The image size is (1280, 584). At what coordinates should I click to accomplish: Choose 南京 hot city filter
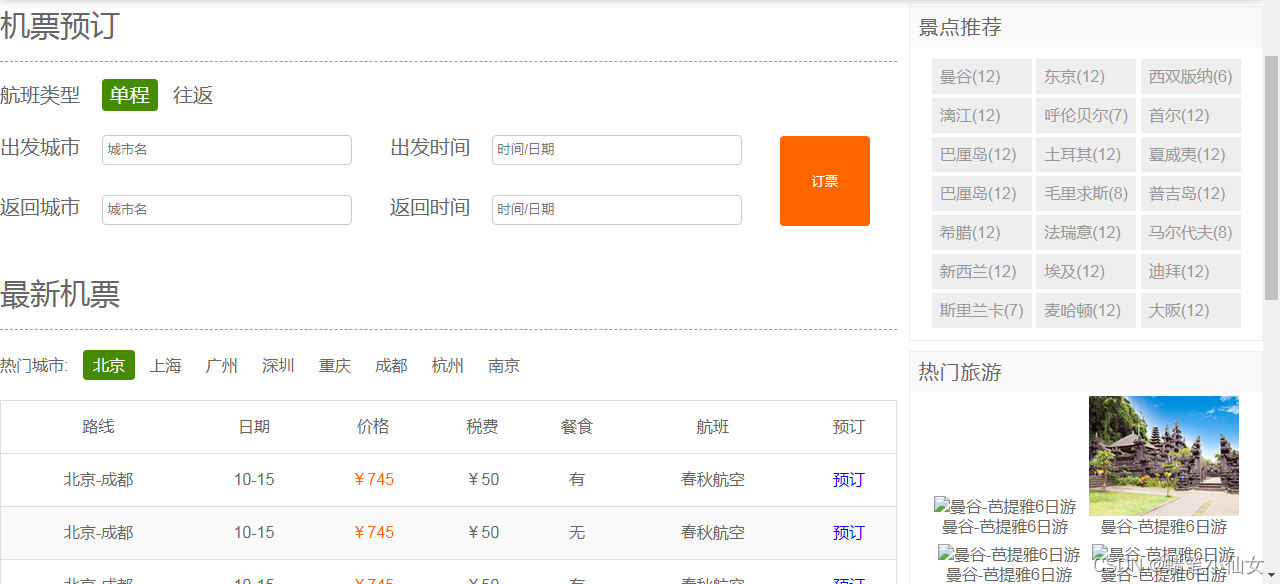503,365
